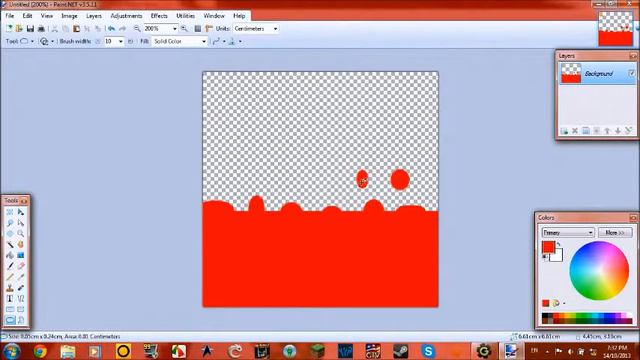
Task: Open the File menu
Action: pyautogui.click(x=10, y=16)
